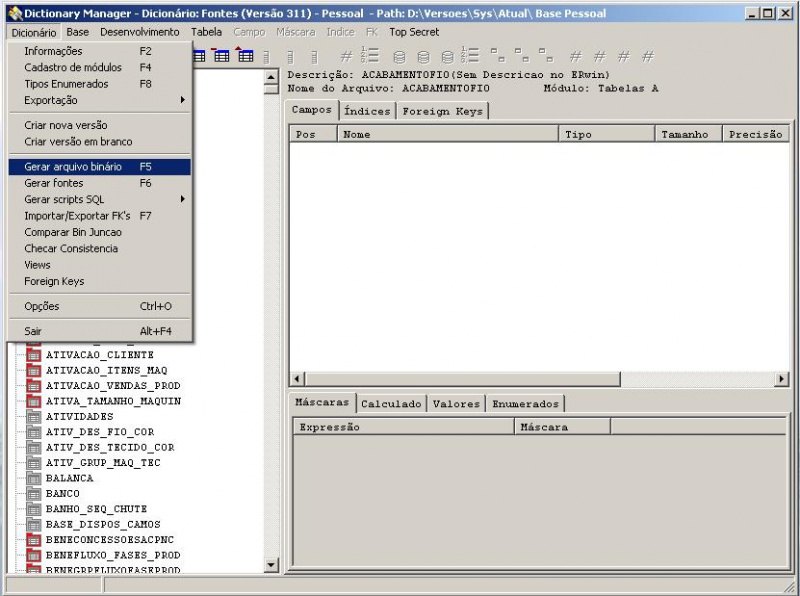Select Checar Consistencia menu entry
This screenshot has width=800, height=596.
click(x=71, y=248)
